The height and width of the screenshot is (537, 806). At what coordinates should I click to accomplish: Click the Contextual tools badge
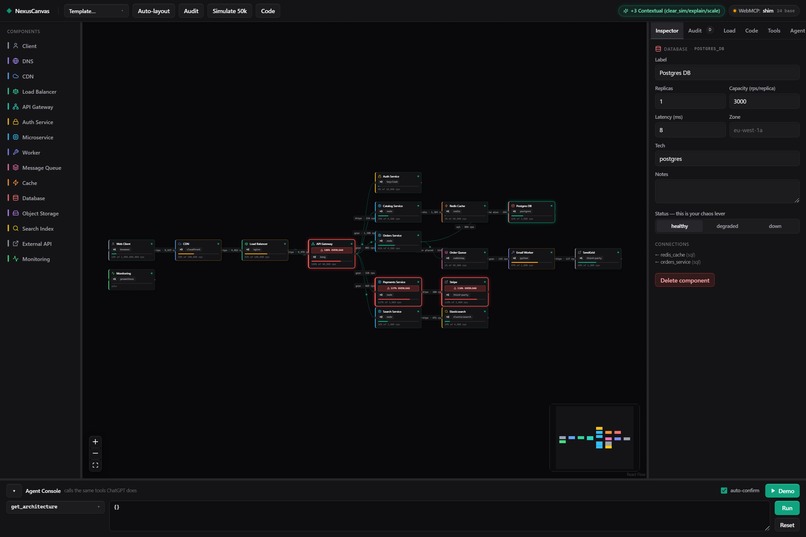671,11
